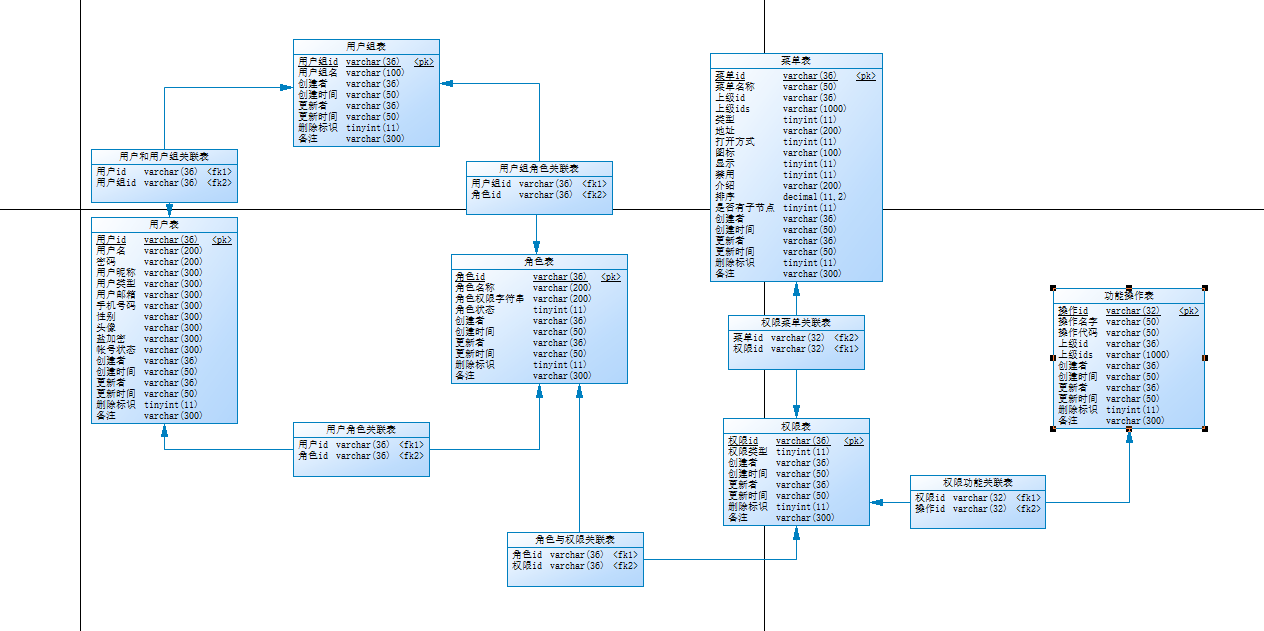Click right-middle selection handle of 功能操作表
1264x631 pixels.
coord(1205,358)
